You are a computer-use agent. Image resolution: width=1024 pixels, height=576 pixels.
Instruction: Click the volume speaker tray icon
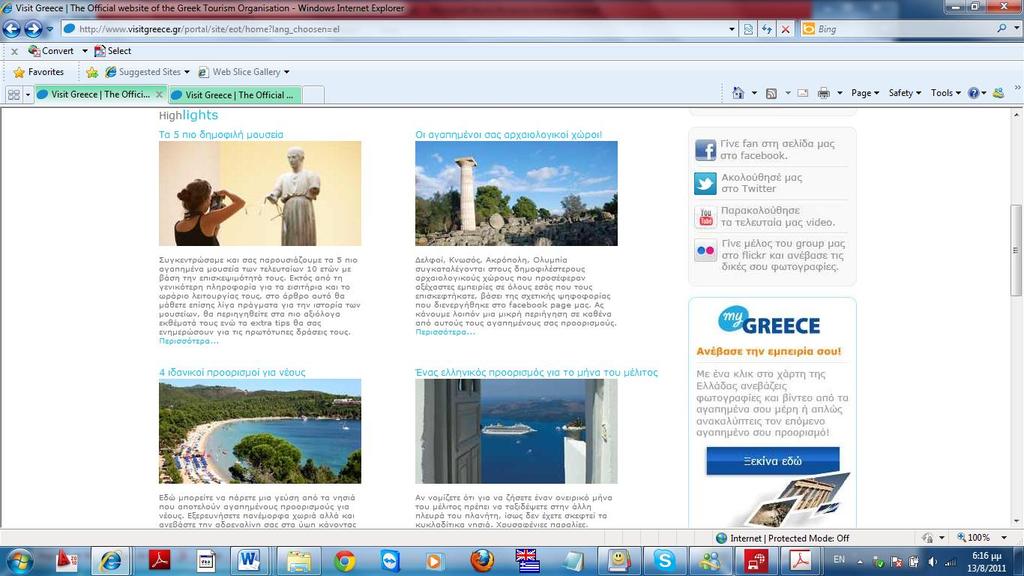point(932,562)
